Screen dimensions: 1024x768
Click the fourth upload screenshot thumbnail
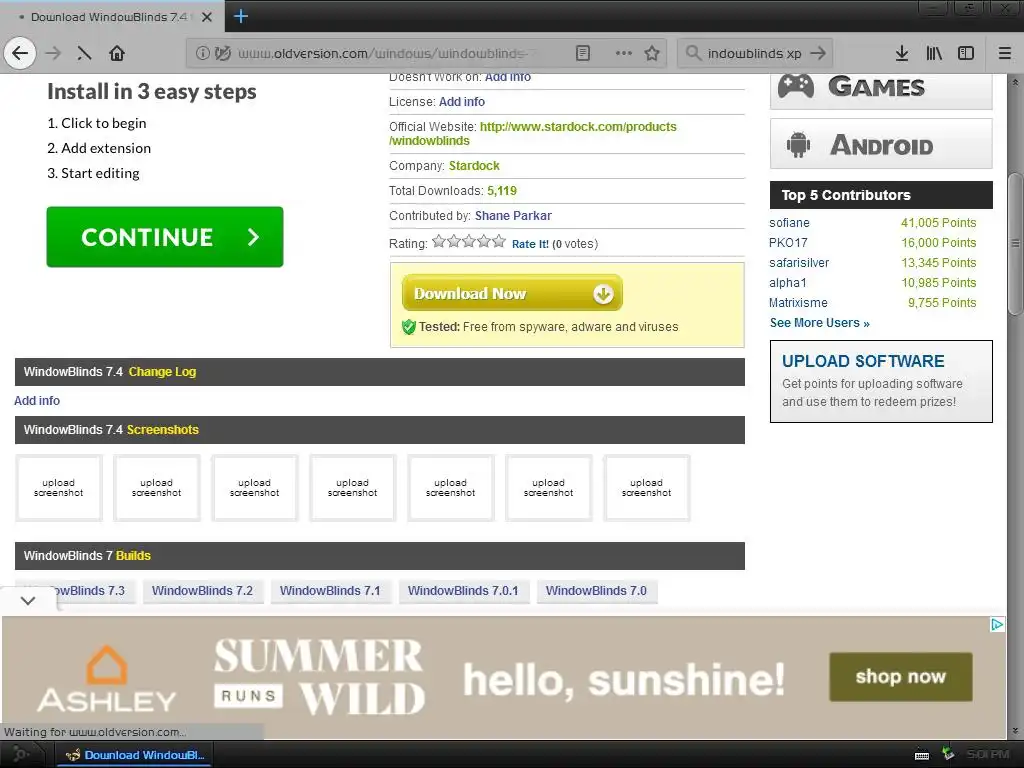(353, 488)
